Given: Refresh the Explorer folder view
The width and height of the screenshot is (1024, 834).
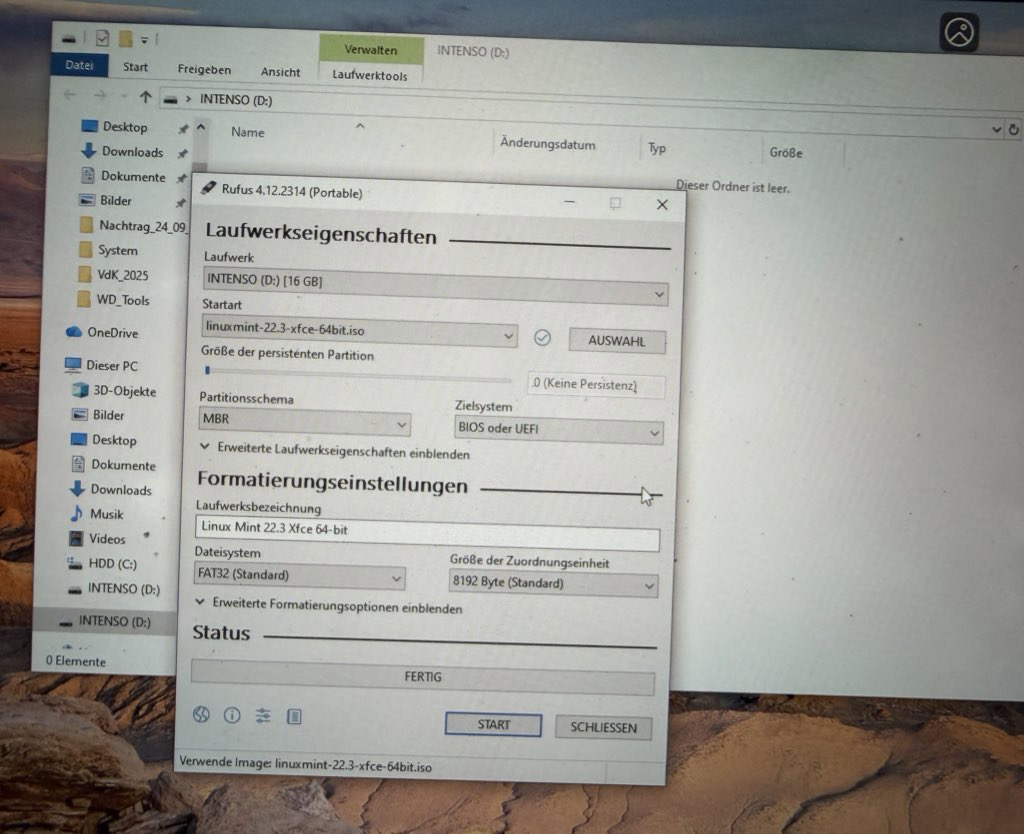Looking at the screenshot, I should [x=1014, y=129].
